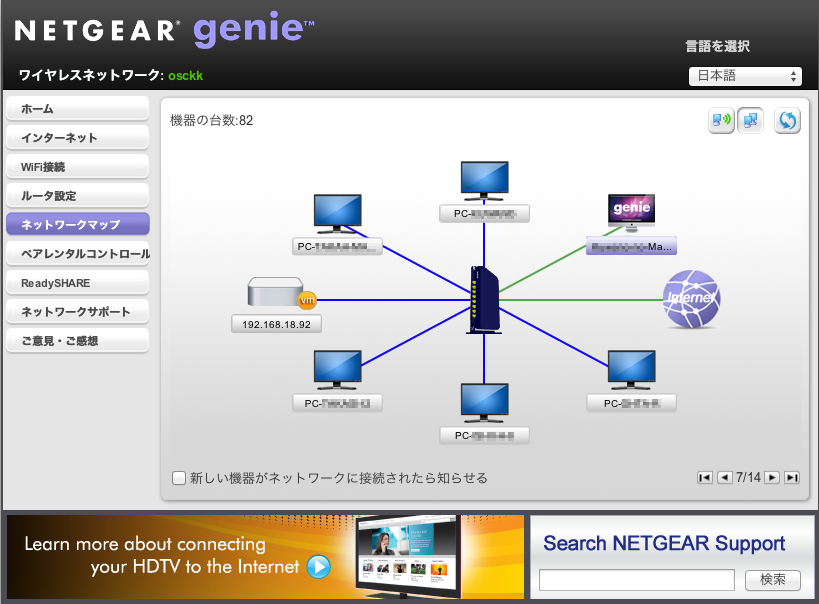
Task: Go to first page of devices
Action: click(x=705, y=478)
